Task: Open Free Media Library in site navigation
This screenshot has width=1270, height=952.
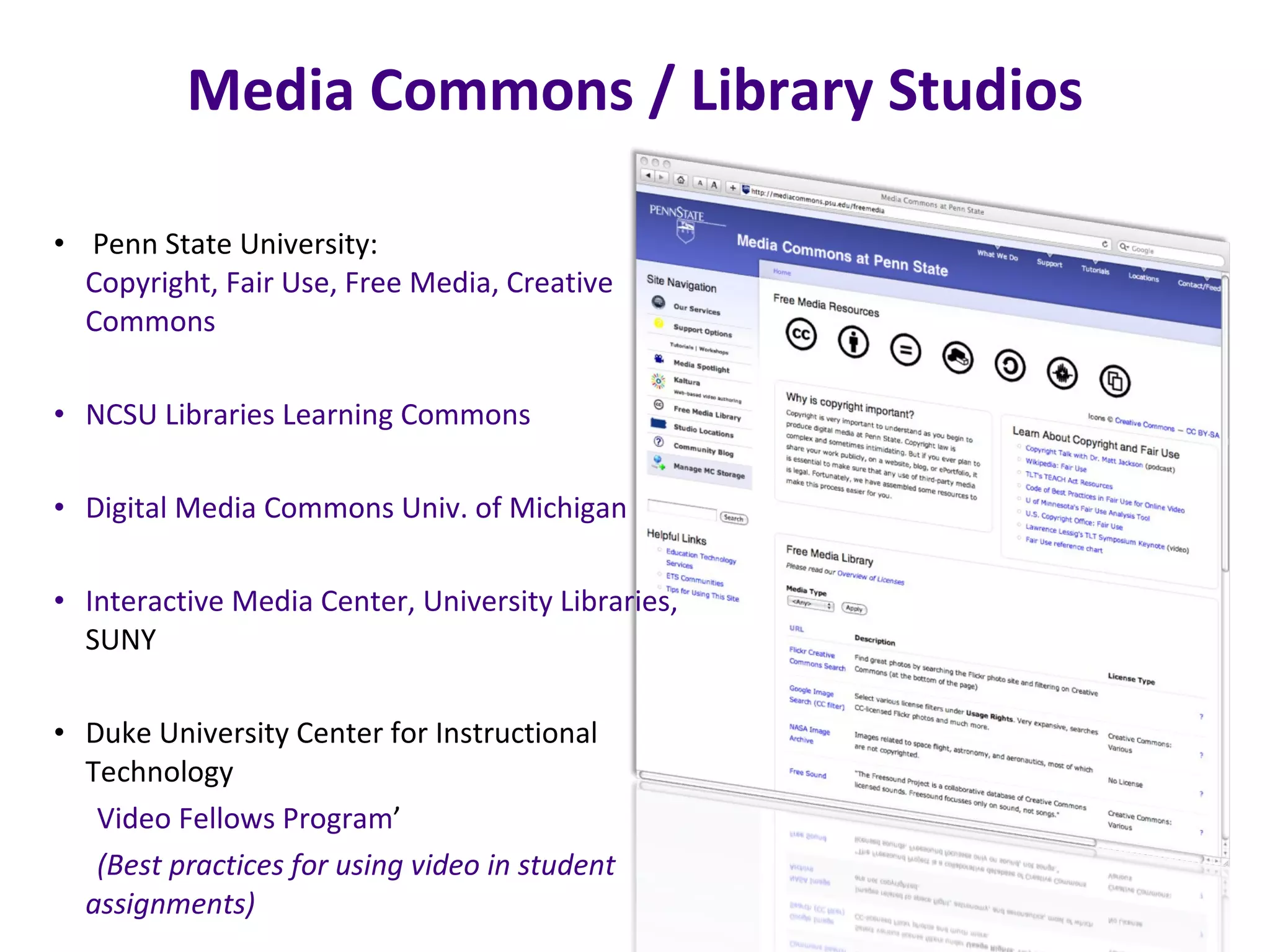Action: (707, 413)
